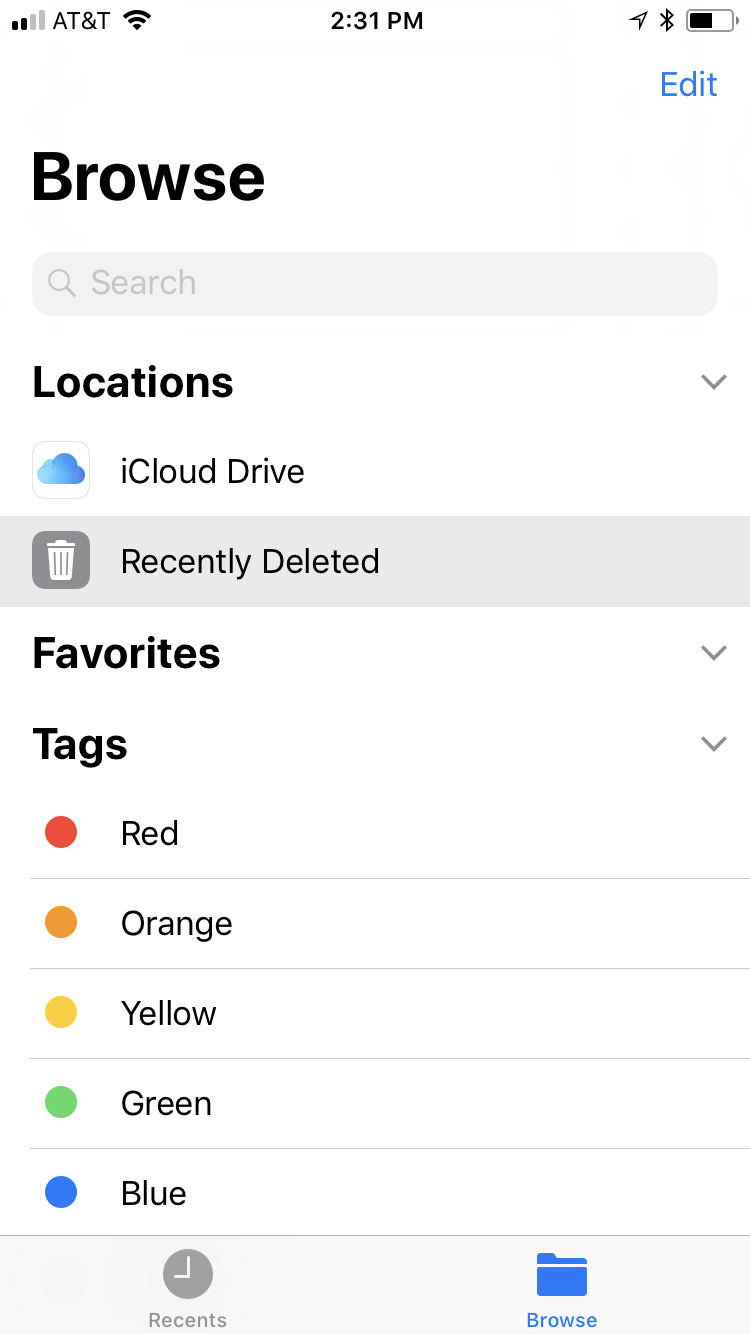Tap the magnifying glass search icon
Image resolution: width=750 pixels, height=1334 pixels.
62,283
